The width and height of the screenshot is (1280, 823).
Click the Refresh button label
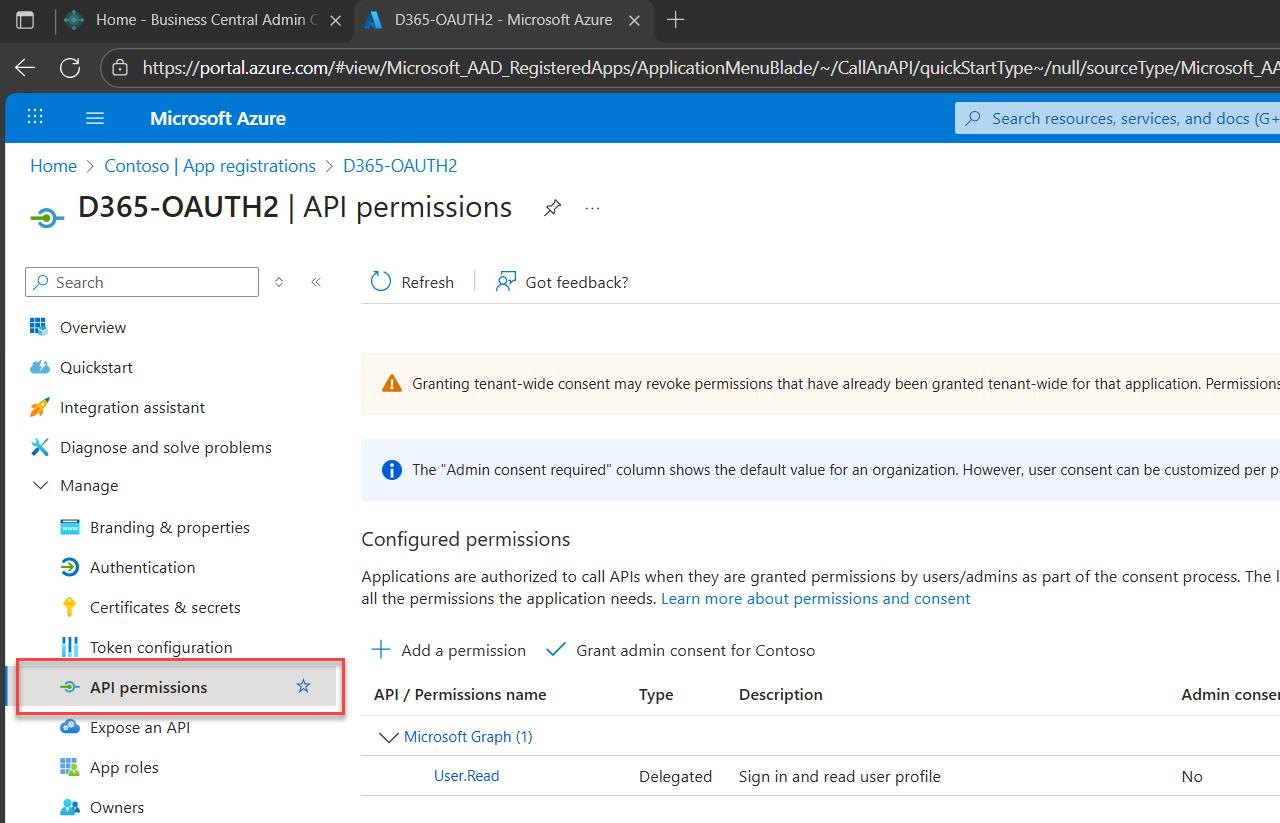pyautogui.click(x=428, y=282)
